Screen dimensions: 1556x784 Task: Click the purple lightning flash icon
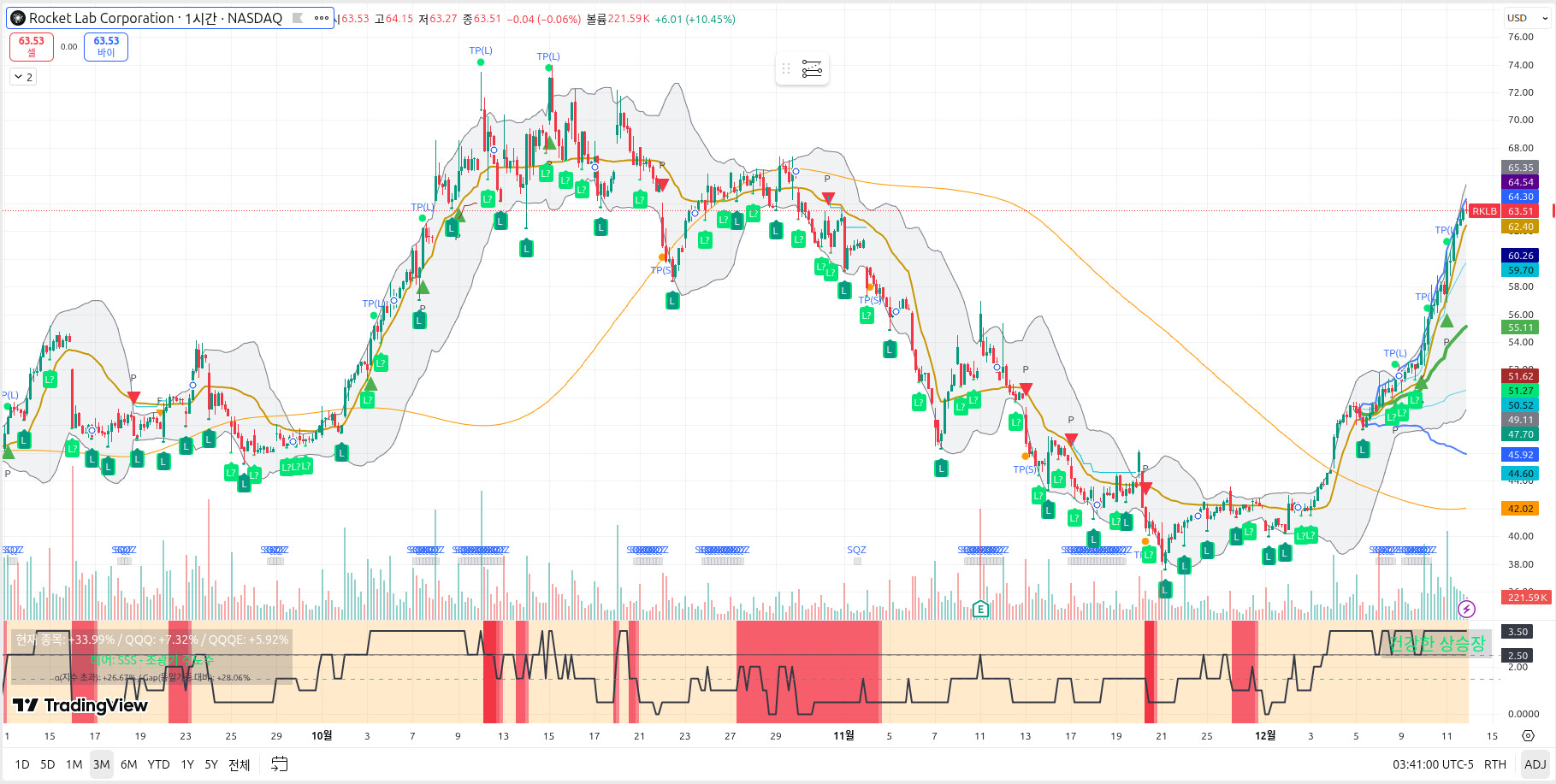[1466, 609]
